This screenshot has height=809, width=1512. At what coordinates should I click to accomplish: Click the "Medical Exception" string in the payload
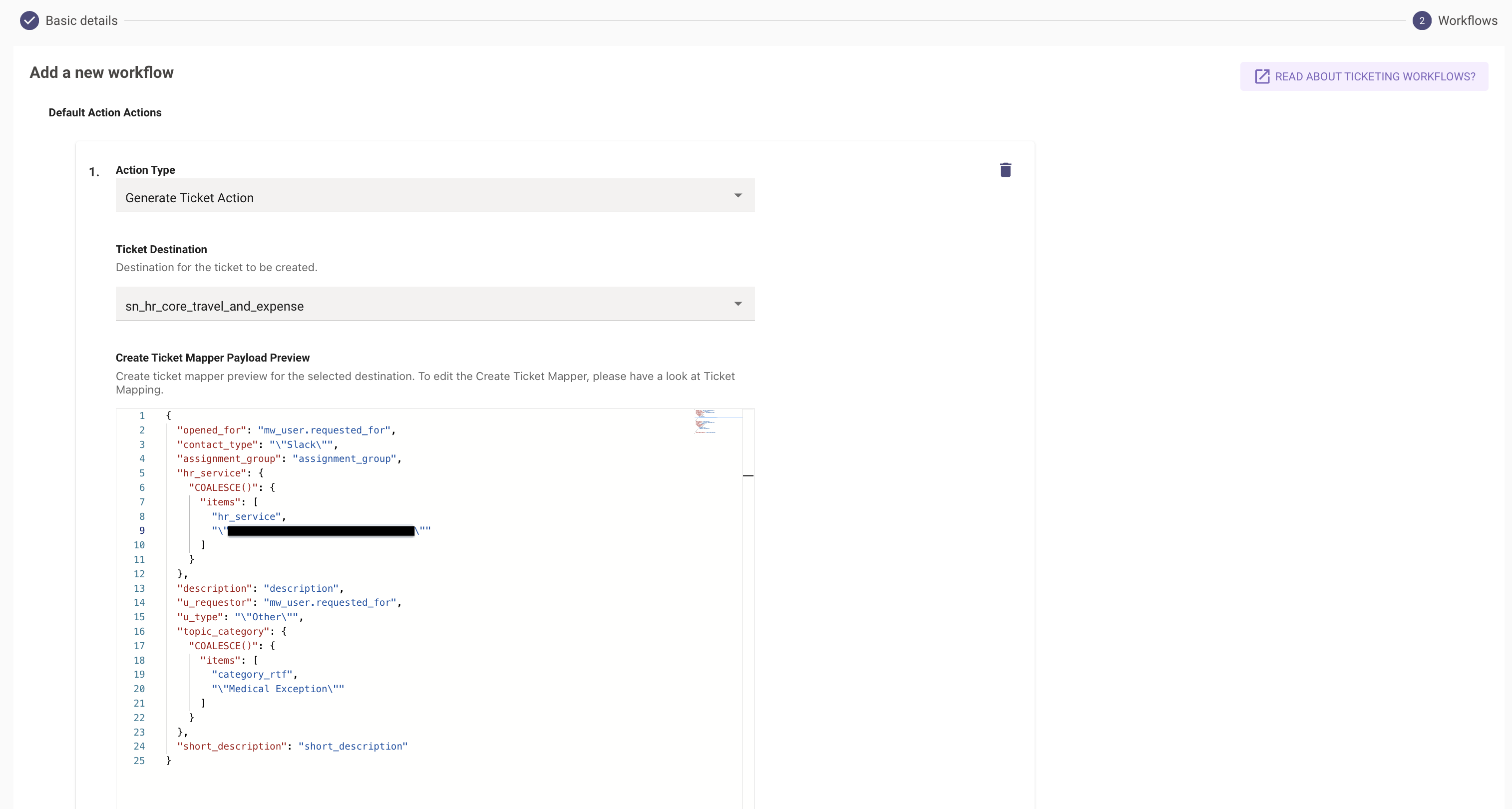tap(278, 689)
